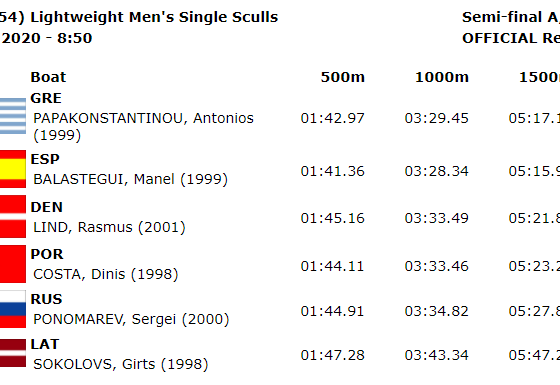This screenshot has width=560, height=385.
Task: Click COSTA, Dinis (1998) name
Action: [x=106, y=274]
